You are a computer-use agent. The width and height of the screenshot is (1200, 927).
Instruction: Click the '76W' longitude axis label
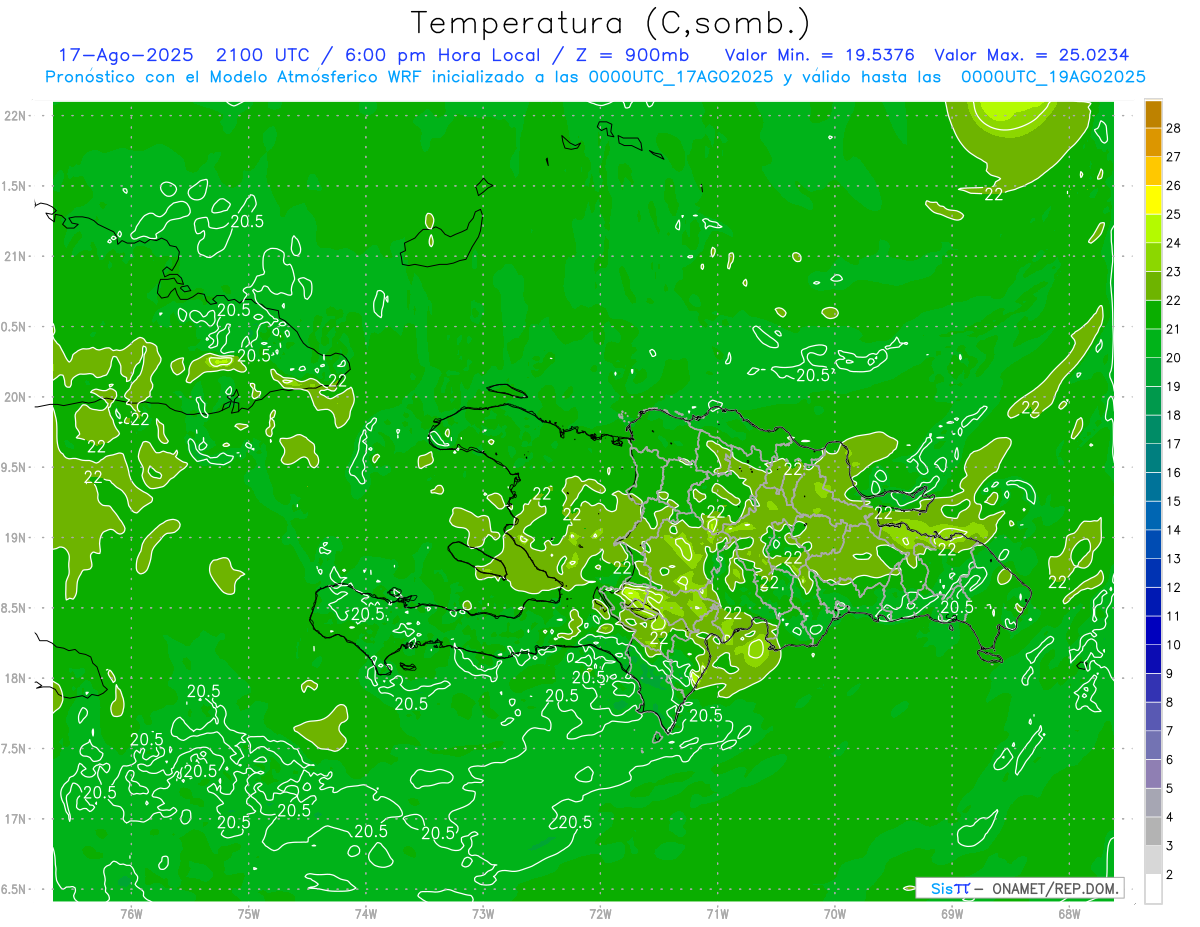[x=131, y=912]
